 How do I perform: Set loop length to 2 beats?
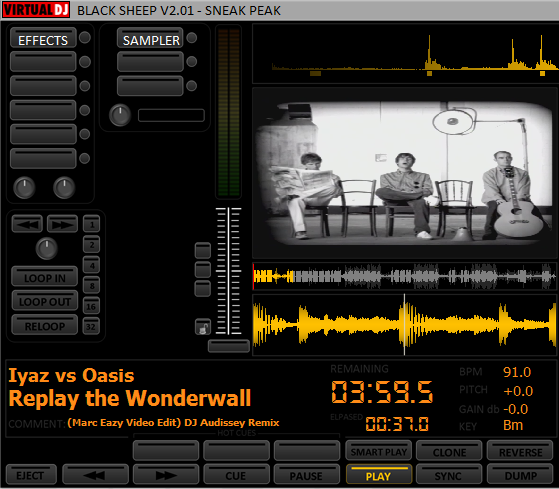pos(92,244)
